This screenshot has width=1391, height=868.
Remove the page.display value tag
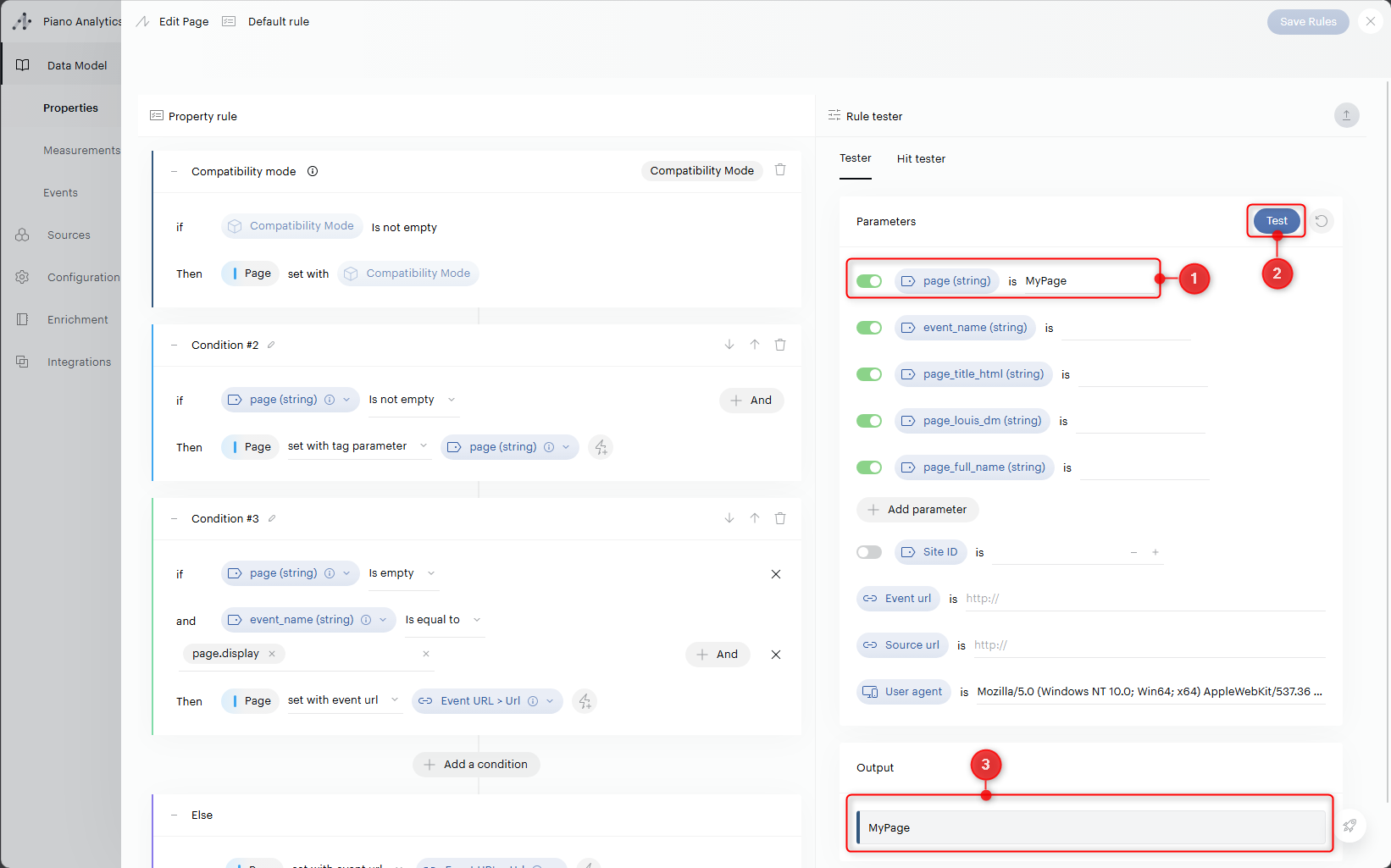272,654
